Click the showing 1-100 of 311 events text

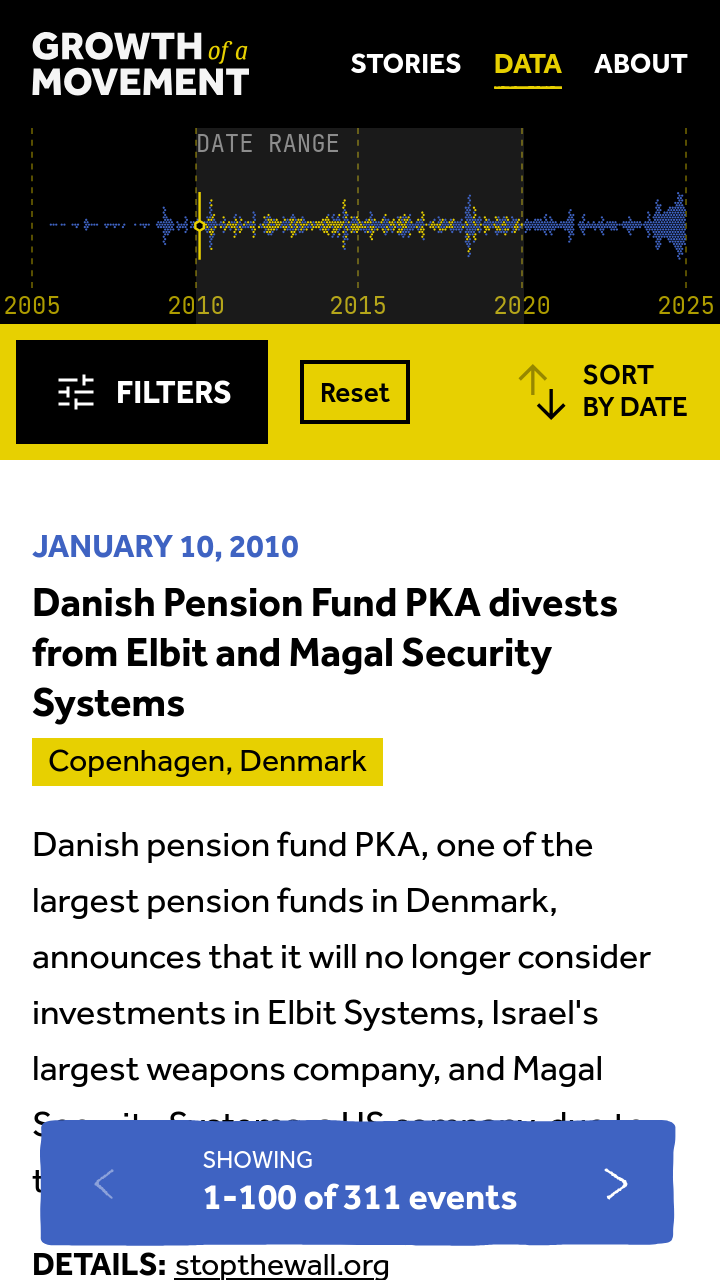360,1184
